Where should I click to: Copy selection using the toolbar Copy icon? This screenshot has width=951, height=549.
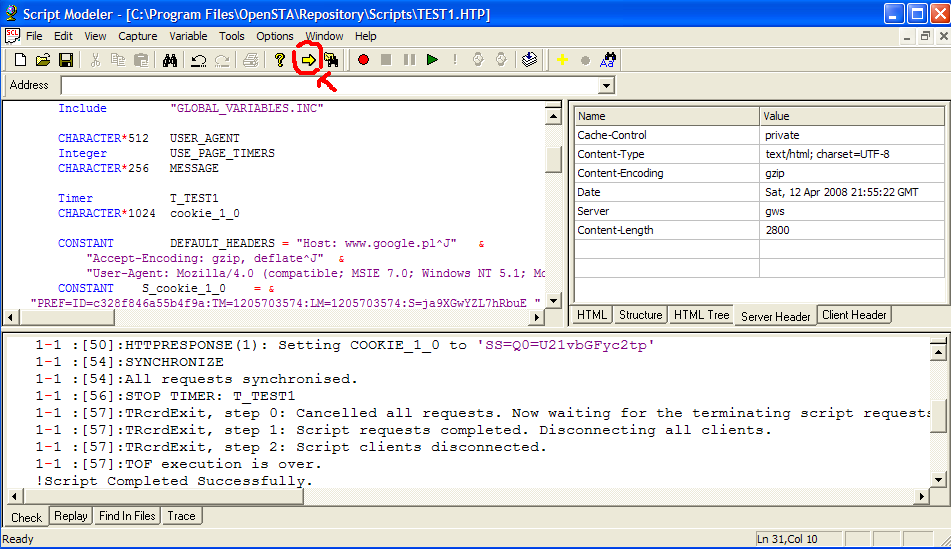pos(118,60)
